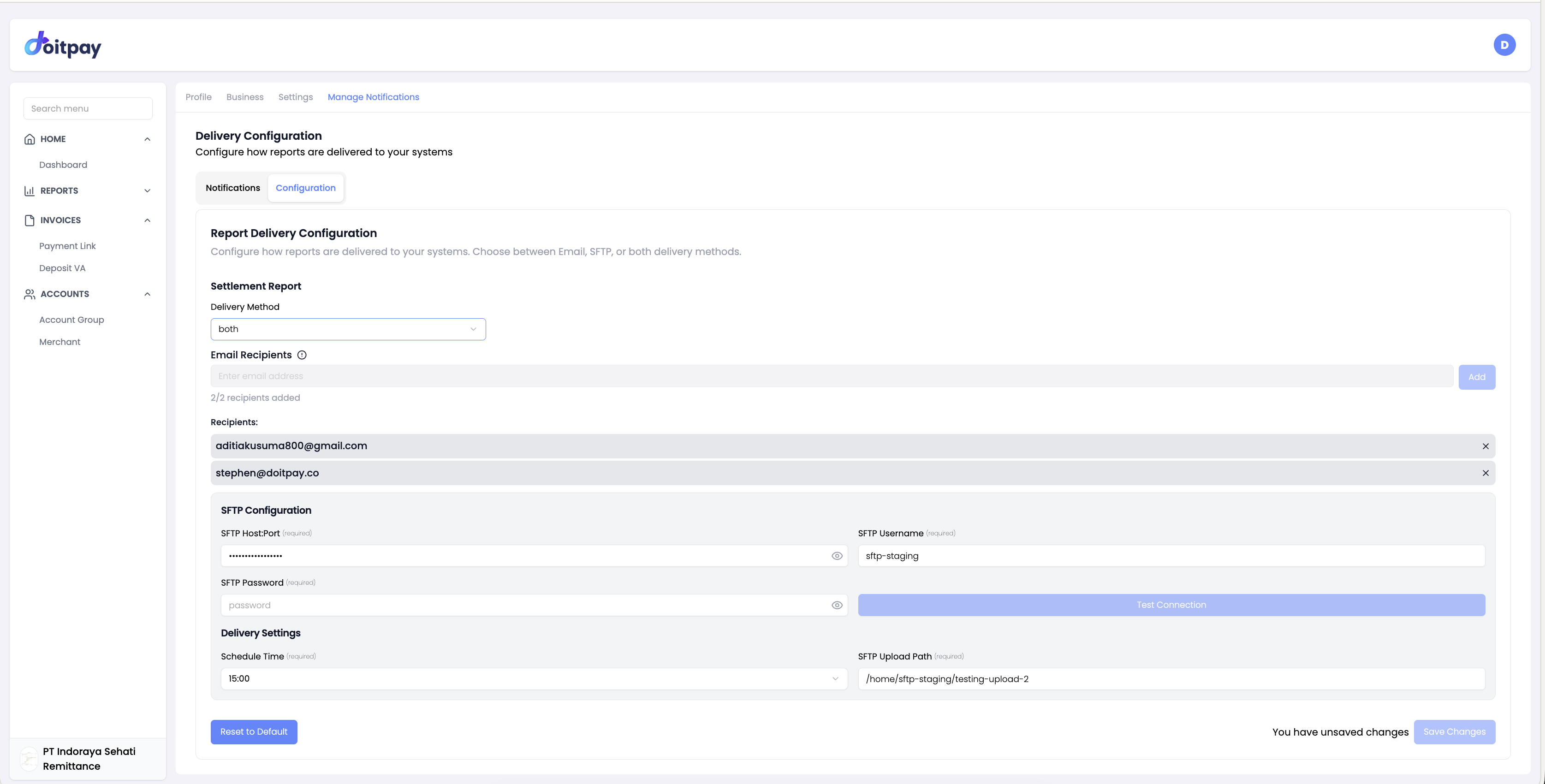Screen dimensions: 1545x784
Task: Switch to the Profile tab
Action: click(198, 97)
